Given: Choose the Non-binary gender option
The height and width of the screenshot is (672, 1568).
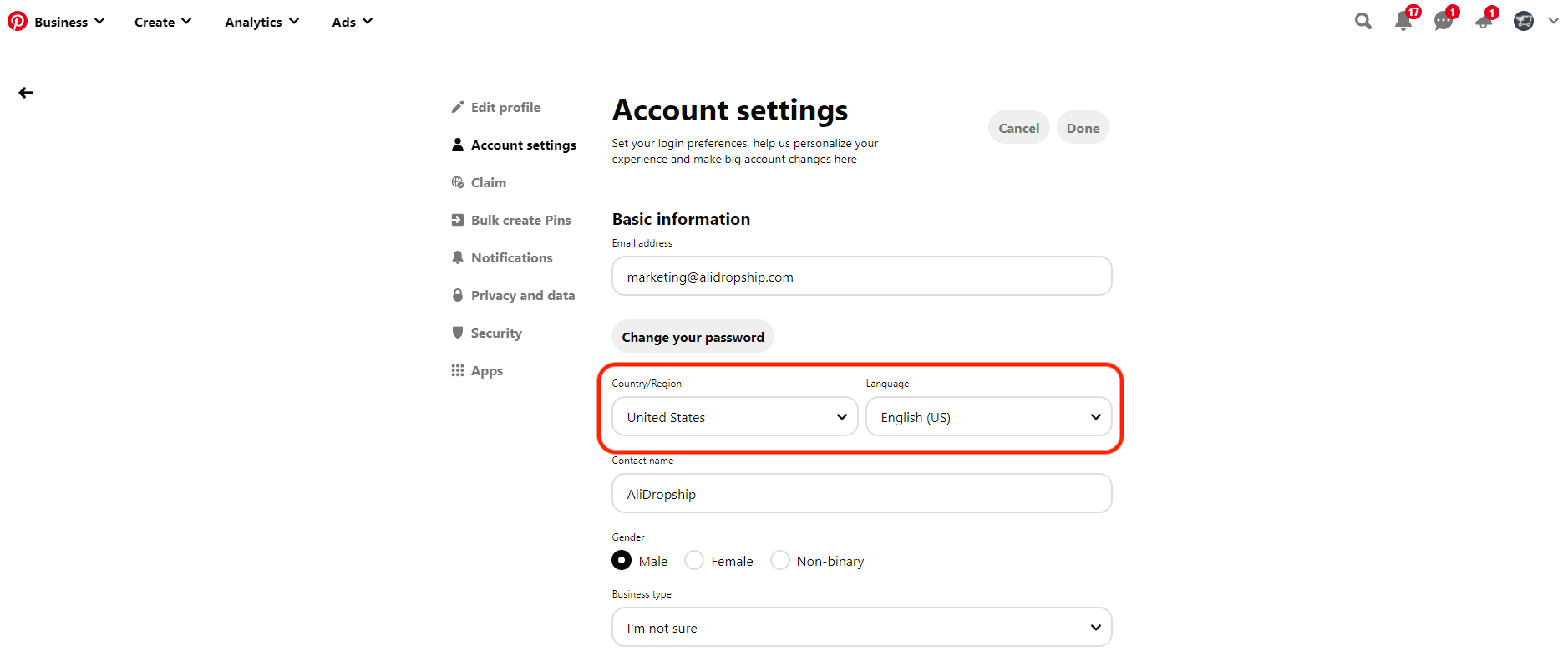Looking at the screenshot, I should pyautogui.click(x=779, y=560).
